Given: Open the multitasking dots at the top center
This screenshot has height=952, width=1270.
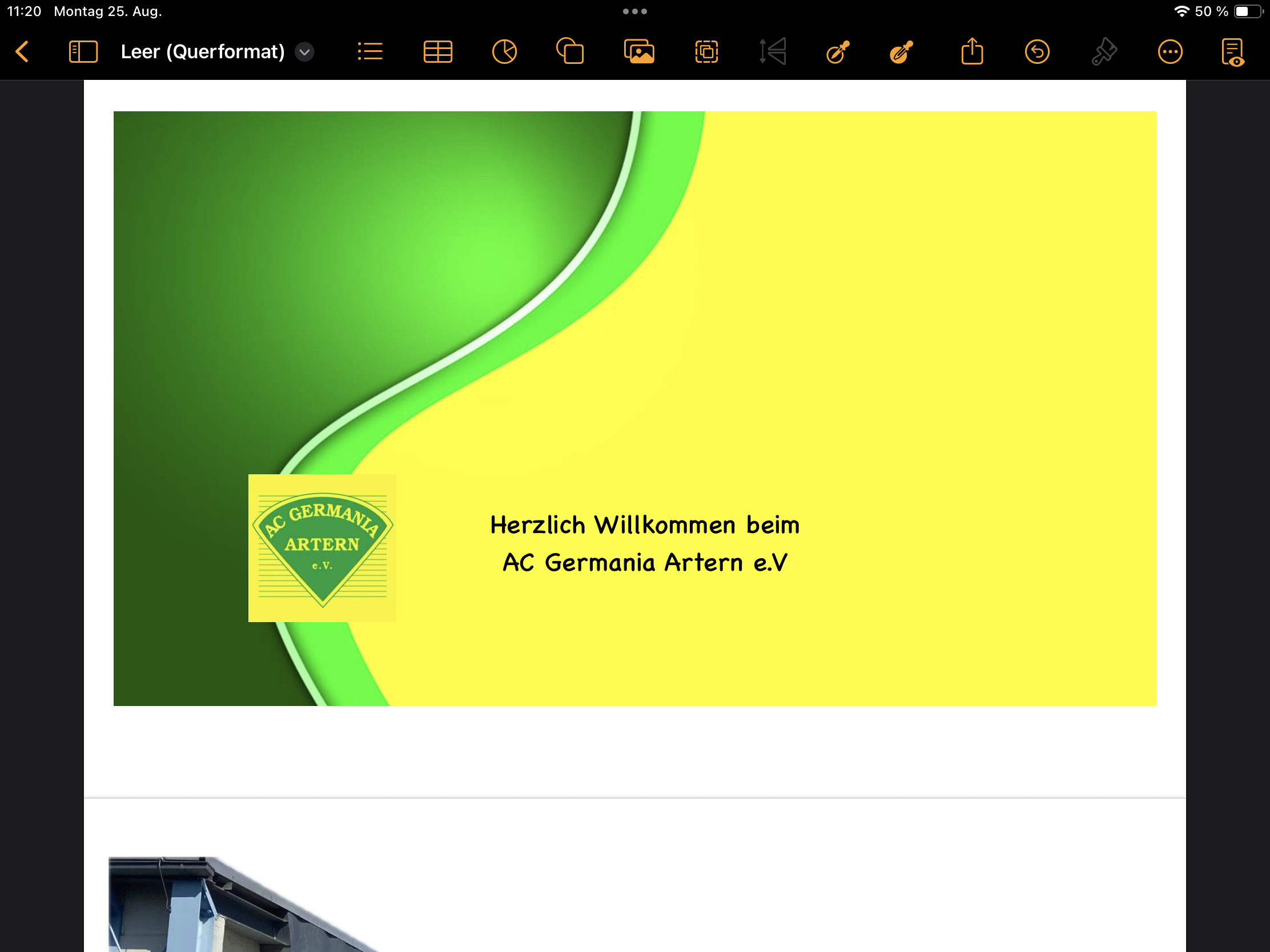Looking at the screenshot, I should click(x=634, y=11).
